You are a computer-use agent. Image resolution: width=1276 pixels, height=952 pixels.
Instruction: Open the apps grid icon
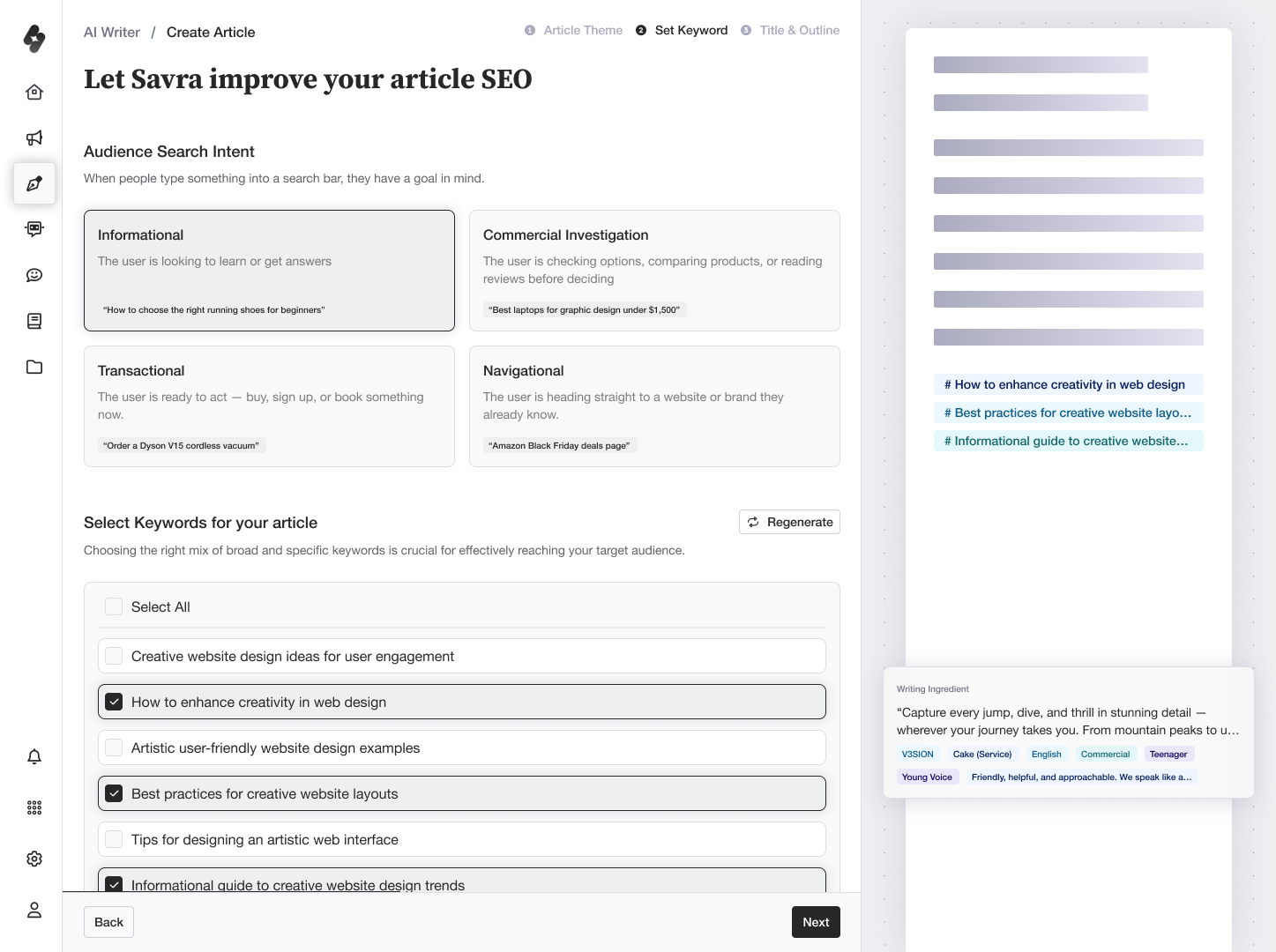coord(34,807)
